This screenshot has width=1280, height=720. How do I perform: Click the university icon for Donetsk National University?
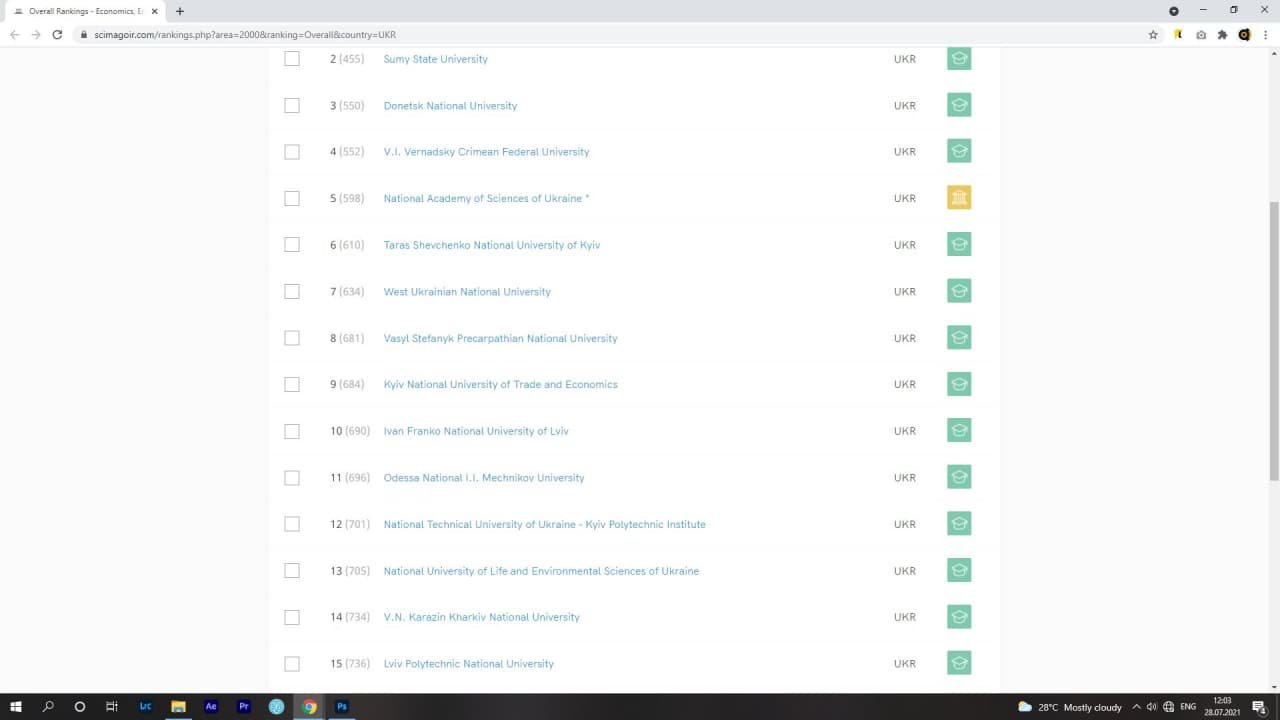point(959,105)
